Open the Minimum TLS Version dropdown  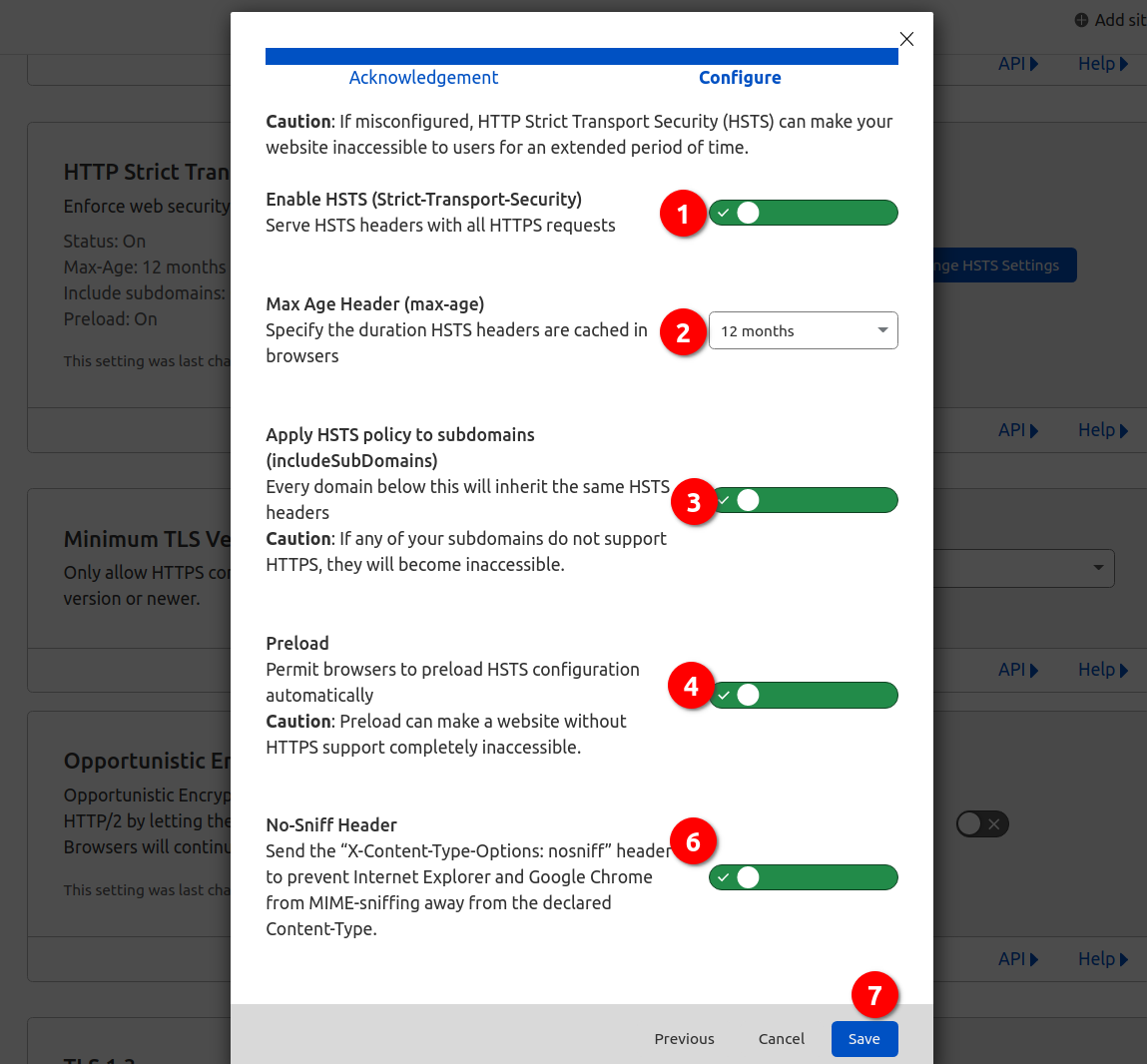(x=1028, y=568)
